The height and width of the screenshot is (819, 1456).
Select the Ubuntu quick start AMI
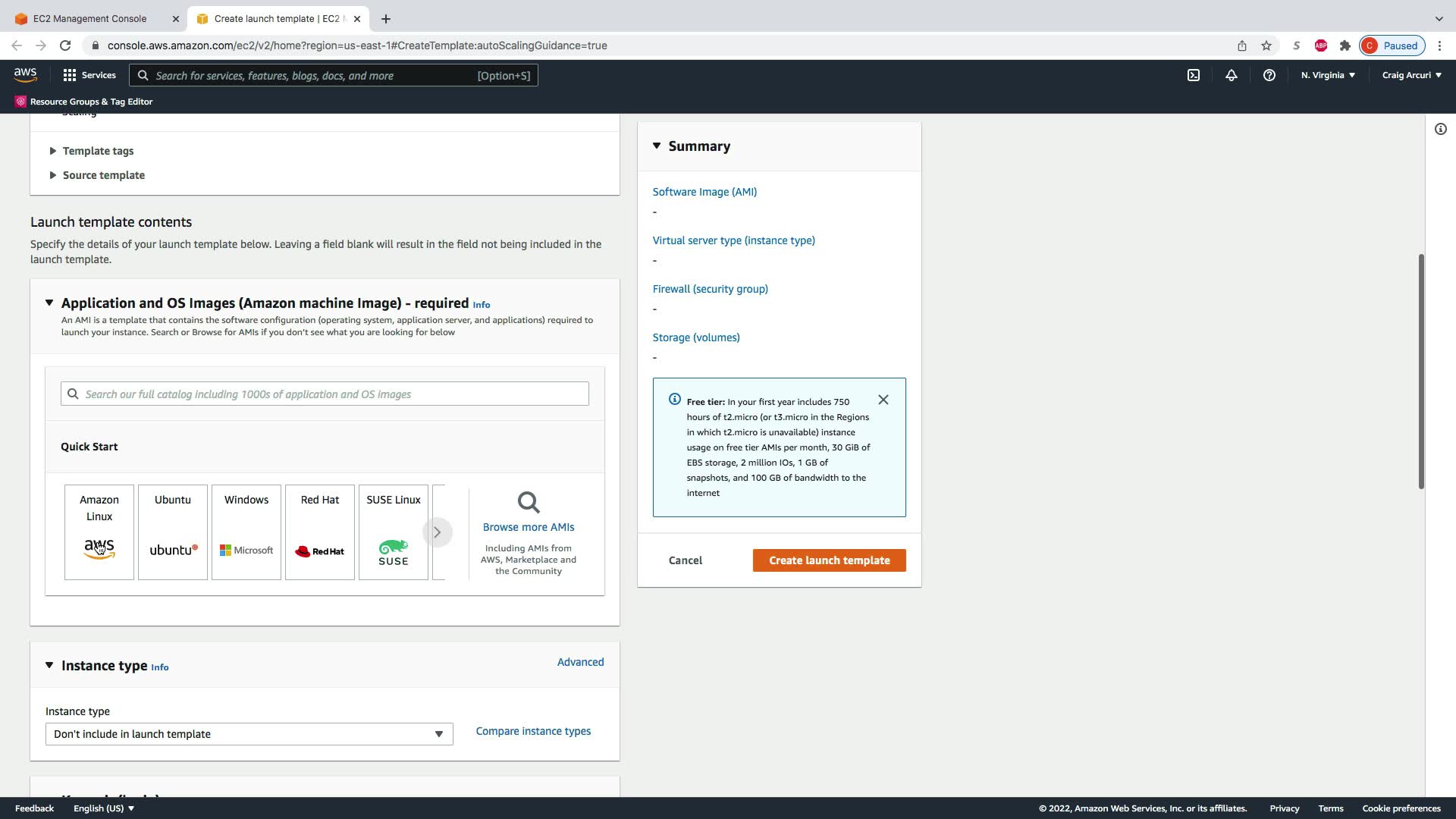point(173,532)
